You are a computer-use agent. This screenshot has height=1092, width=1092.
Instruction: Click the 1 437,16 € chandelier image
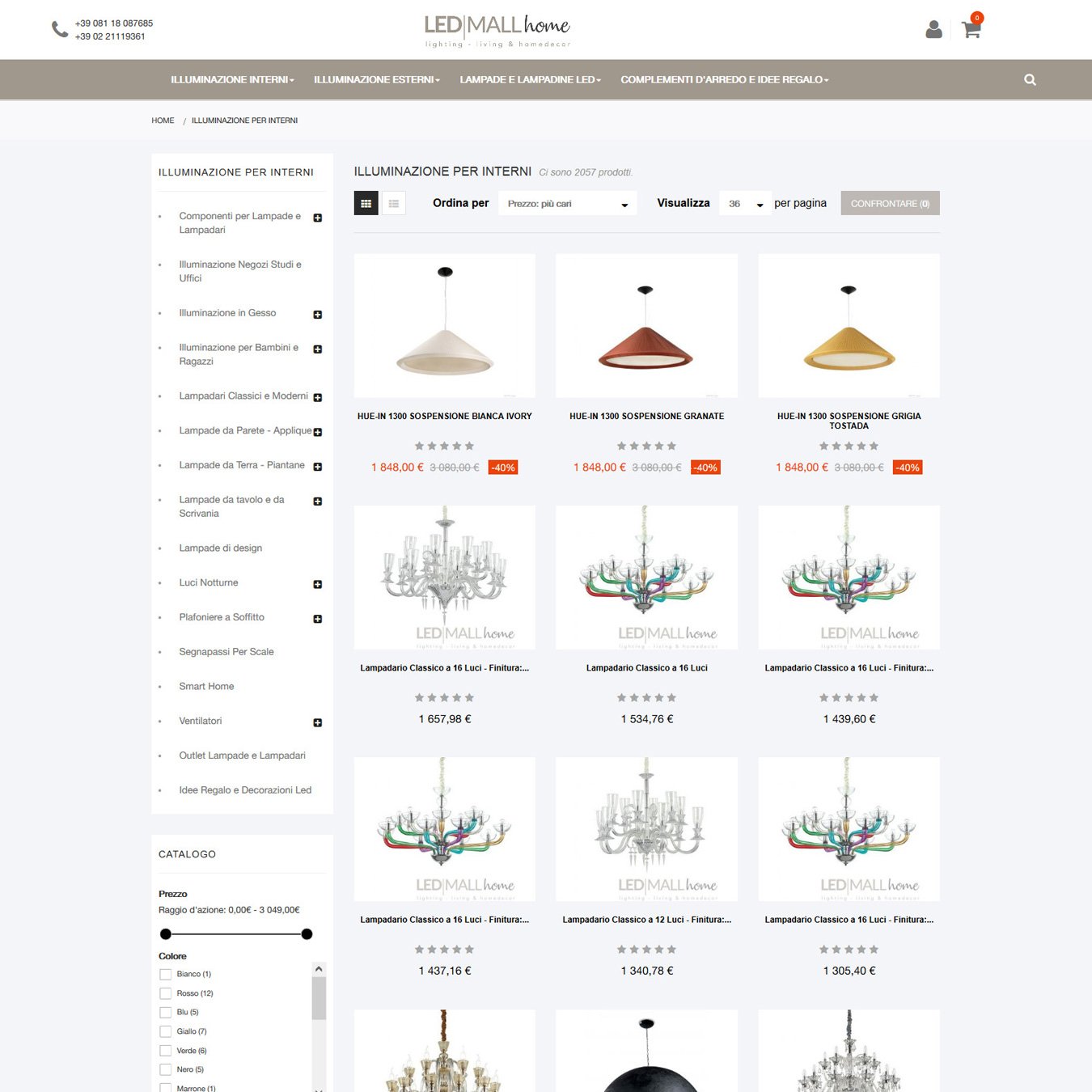[445, 829]
